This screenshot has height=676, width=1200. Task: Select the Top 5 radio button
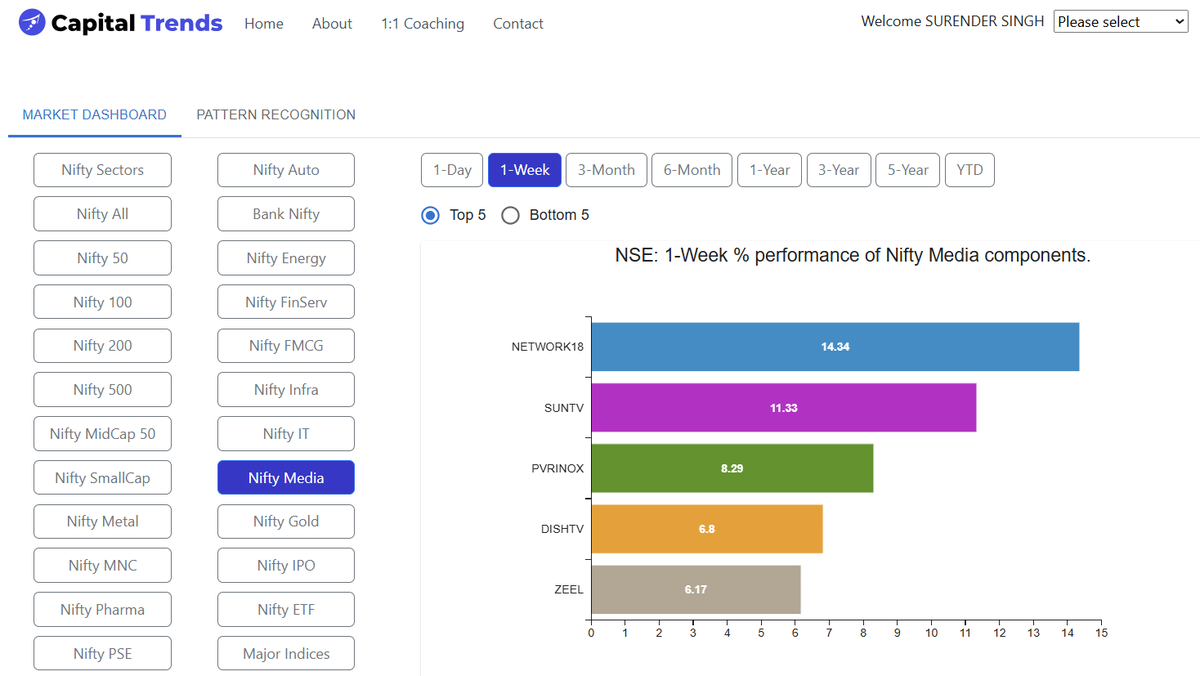430,215
